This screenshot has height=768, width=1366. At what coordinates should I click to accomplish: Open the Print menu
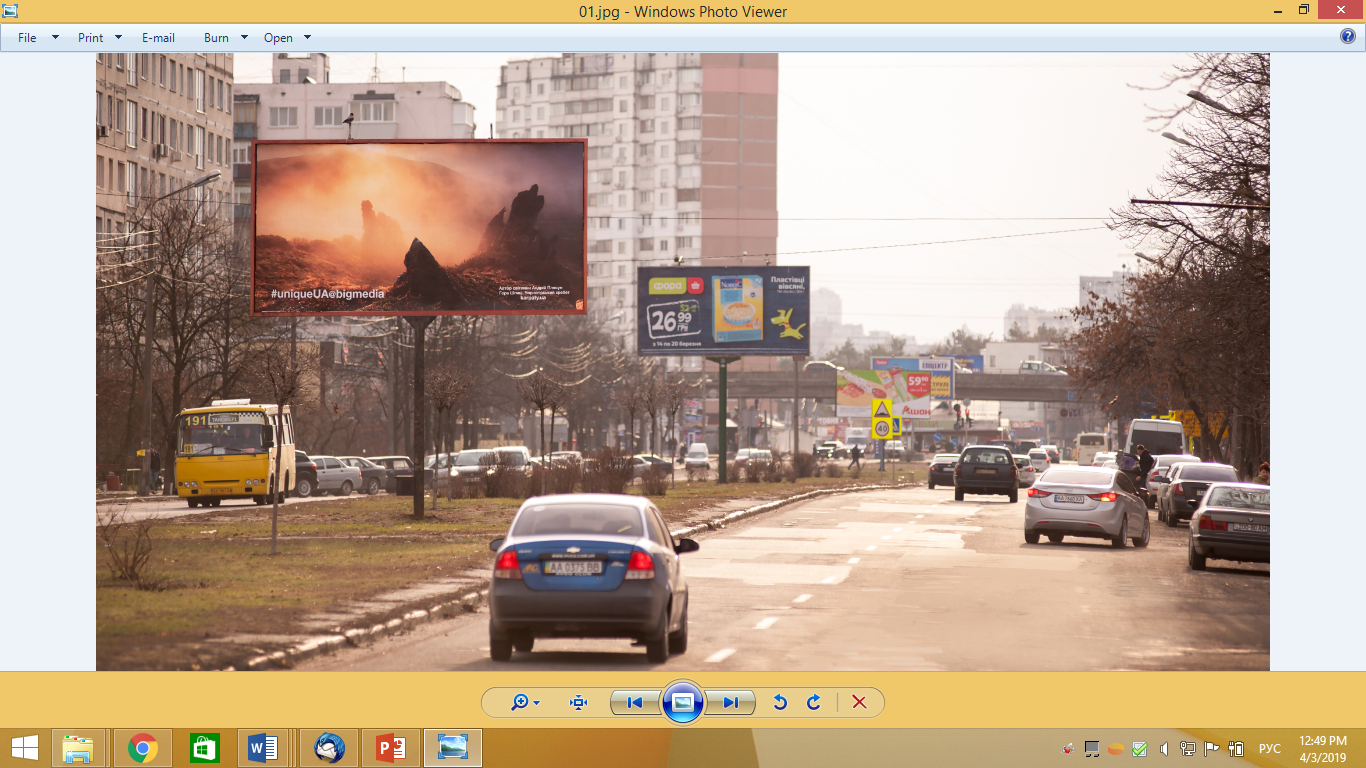[90, 38]
